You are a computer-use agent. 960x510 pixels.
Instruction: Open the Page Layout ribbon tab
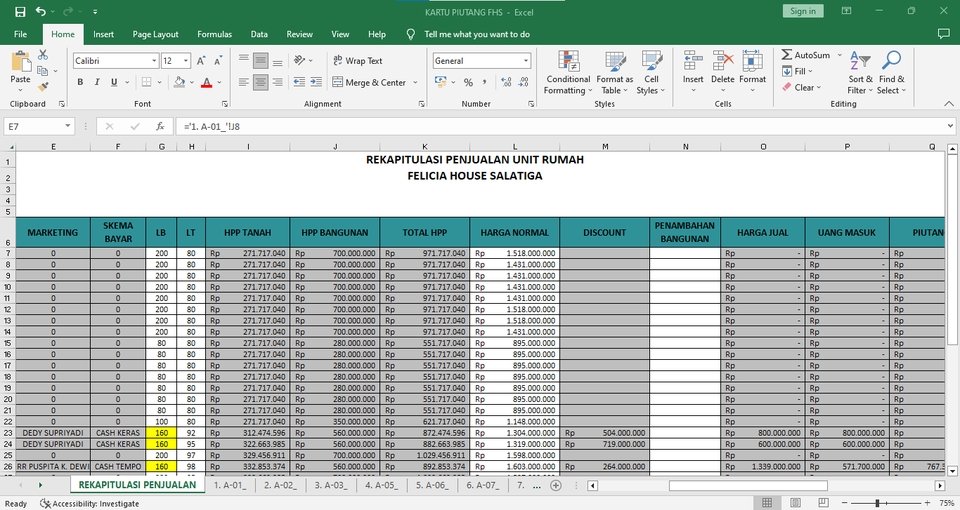point(155,34)
